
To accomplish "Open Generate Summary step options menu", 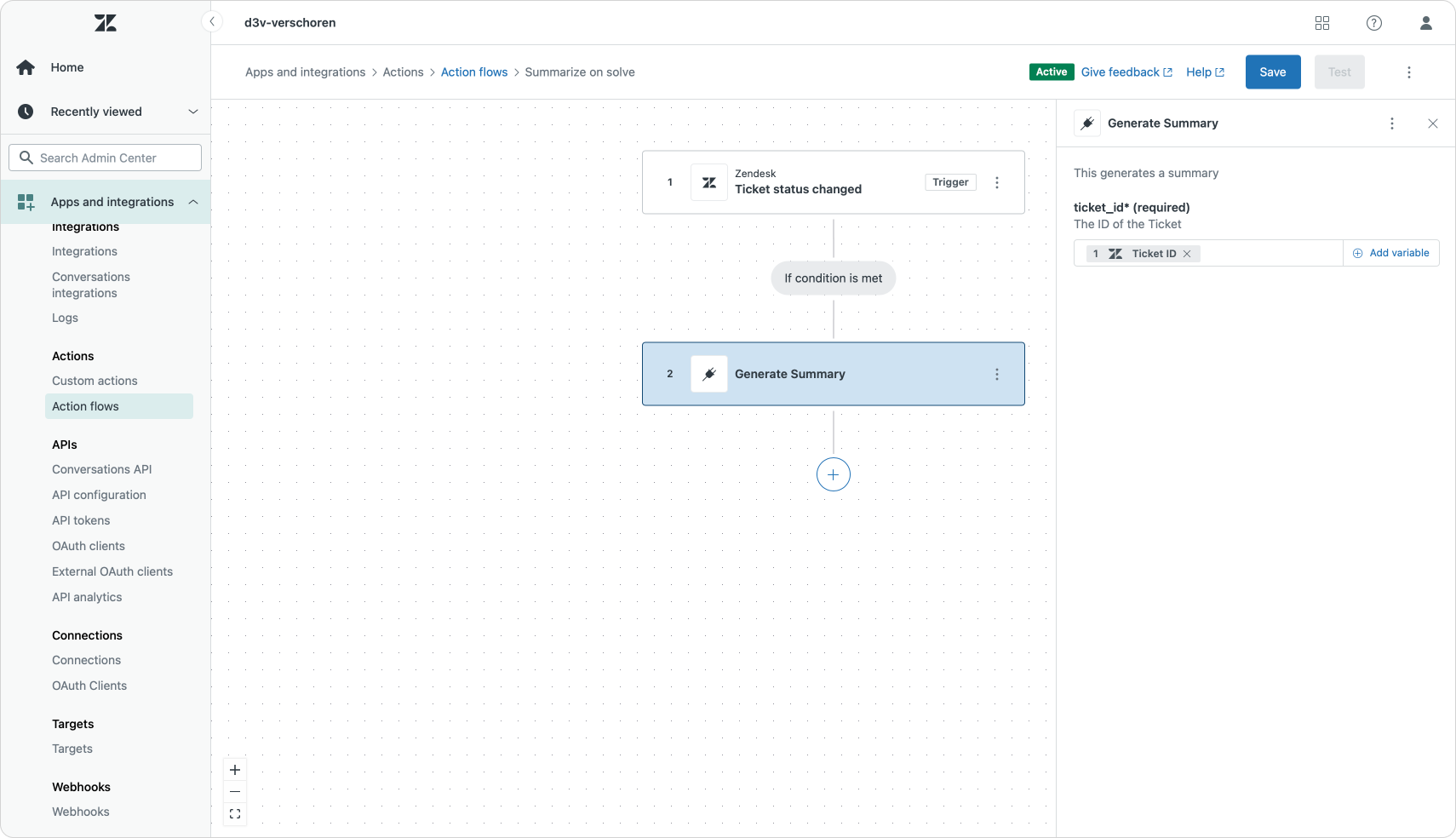I will (x=997, y=375).
